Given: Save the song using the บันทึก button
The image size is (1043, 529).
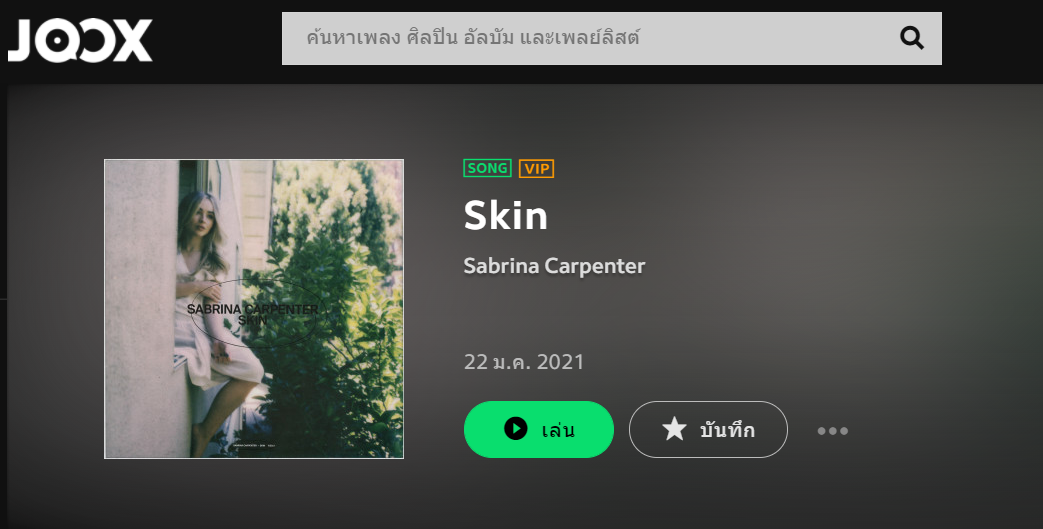Looking at the screenshot, I should pyautogui.click(x=708, y=429).
